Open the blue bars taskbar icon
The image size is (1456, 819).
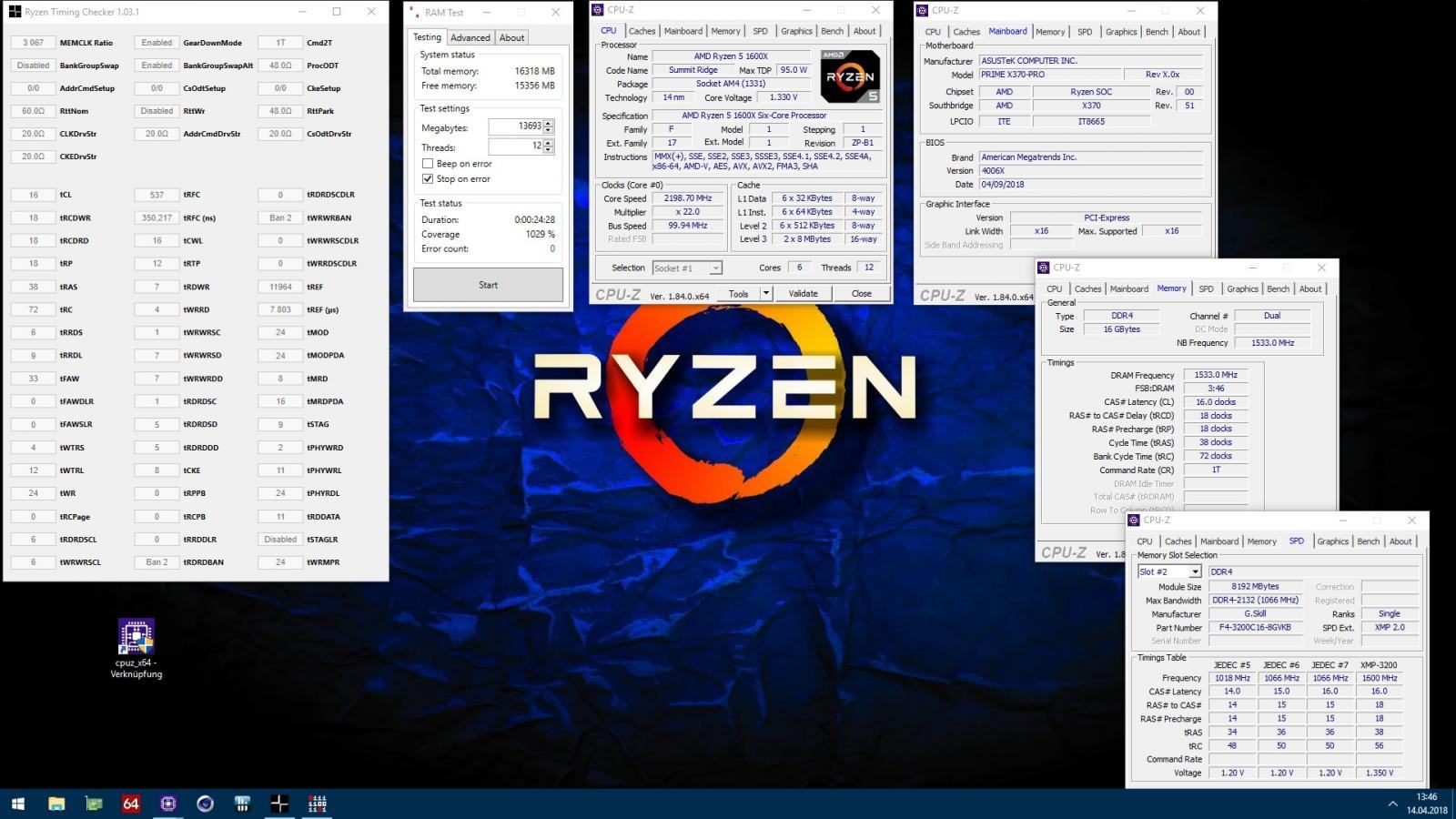242,804
